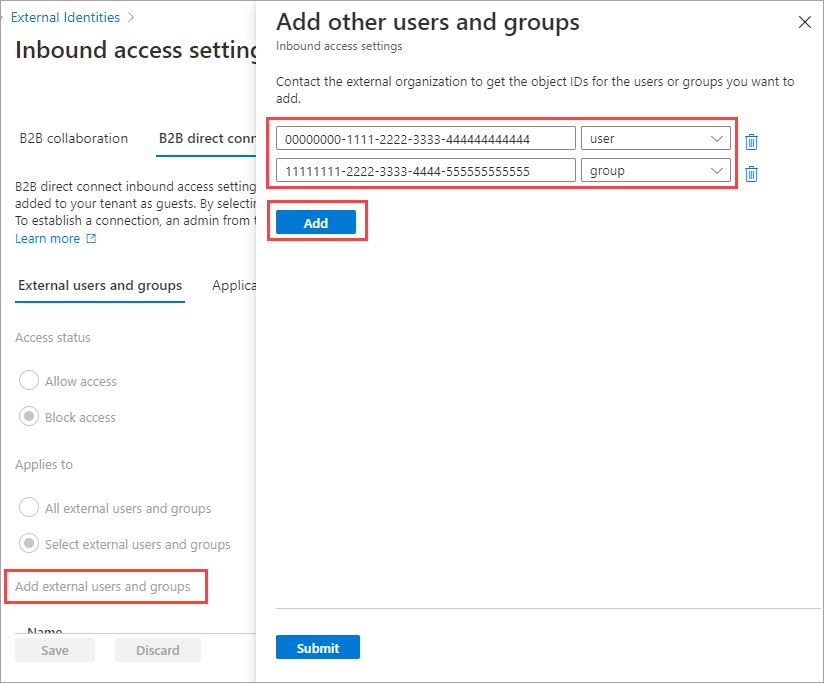Select Block access radio button

pos(29,417)
